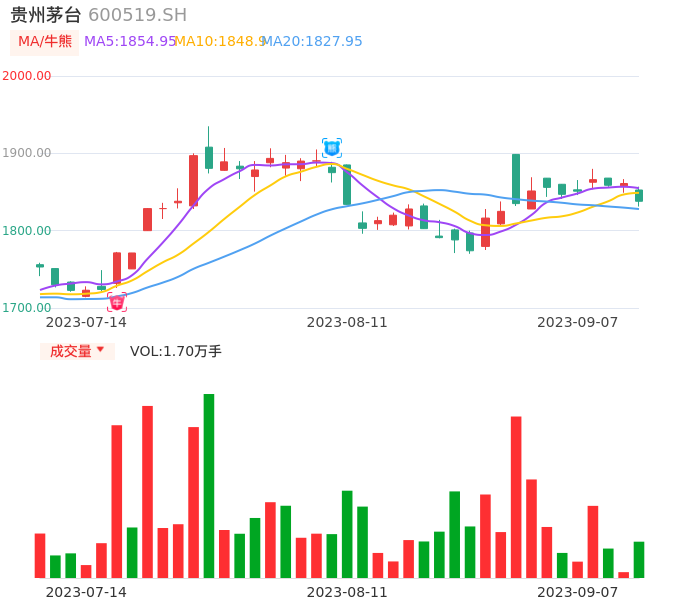Click the 2023-08-11 date under the price chart
The height and width of the screenshot is (606, 686).
point(347,322)
